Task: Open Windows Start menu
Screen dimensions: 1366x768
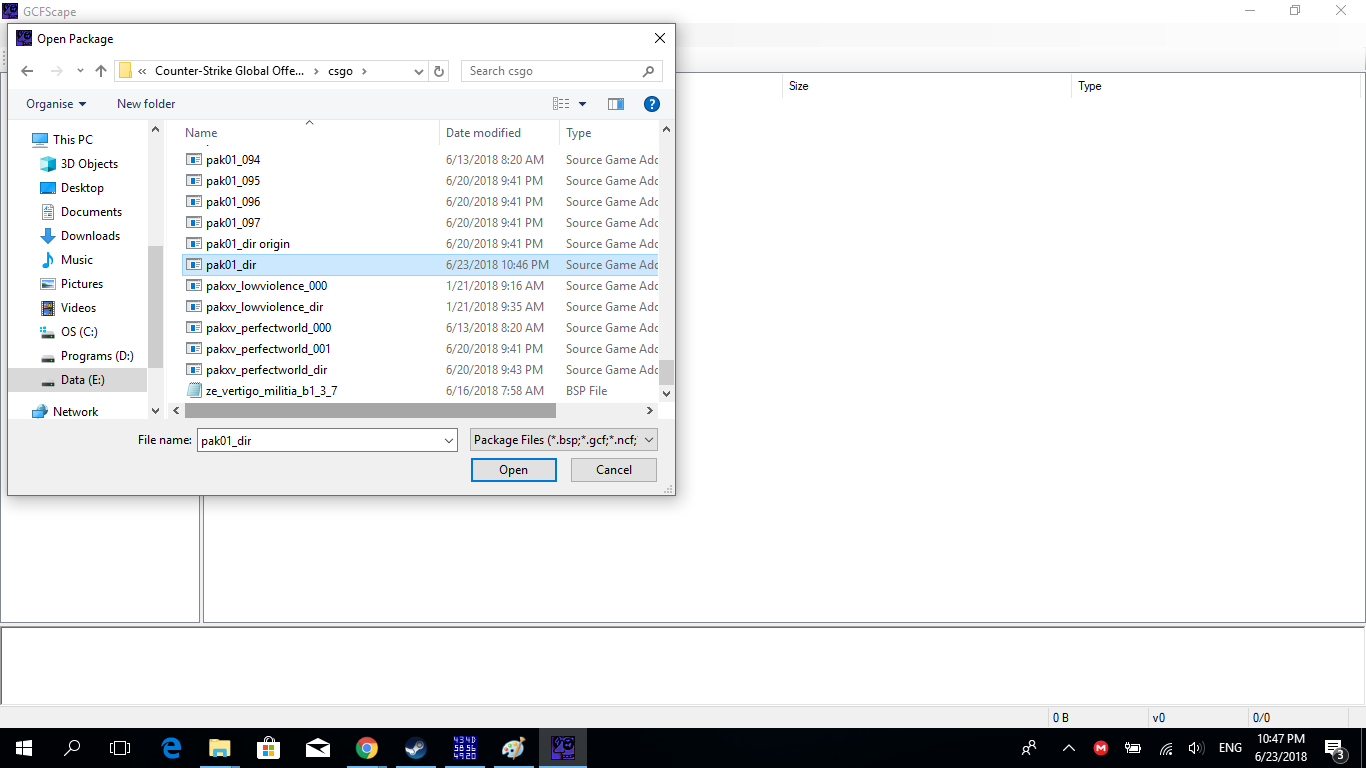Action: 24,748
